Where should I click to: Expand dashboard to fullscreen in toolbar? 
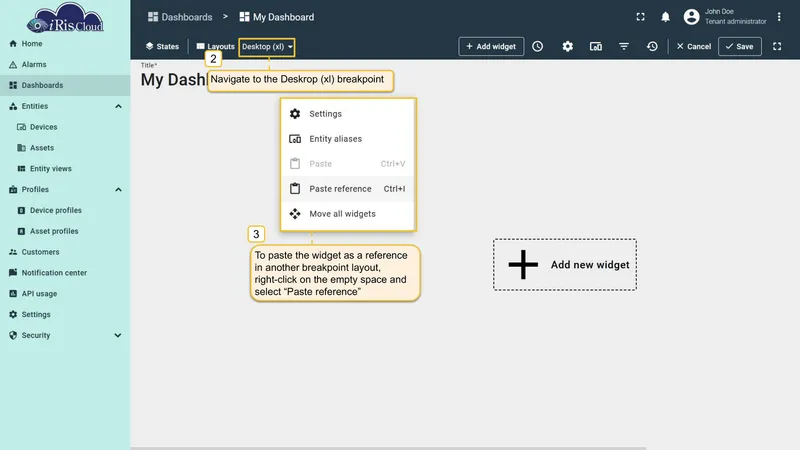pos(777,46)
